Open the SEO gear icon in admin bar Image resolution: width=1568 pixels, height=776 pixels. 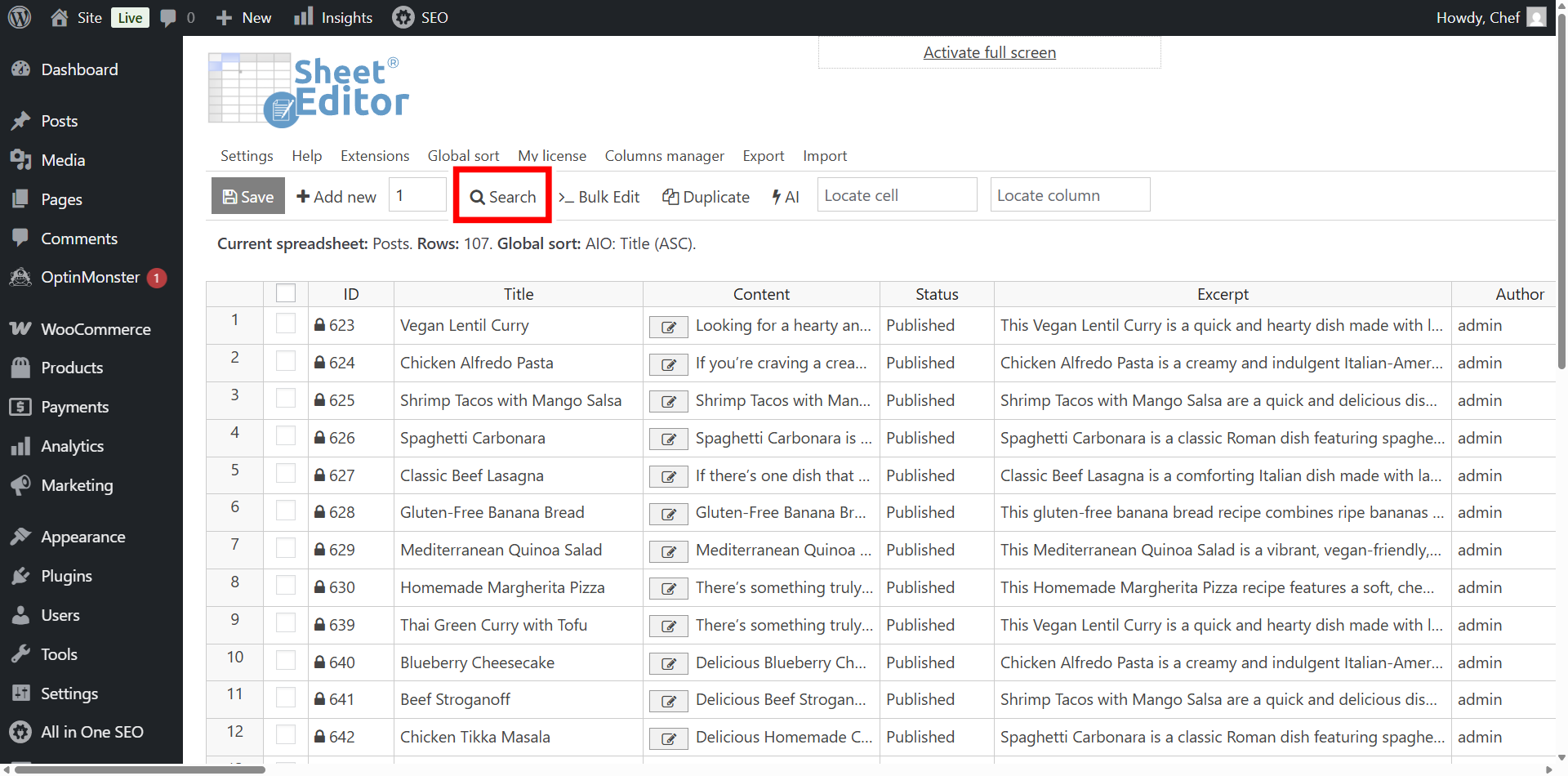403,17
